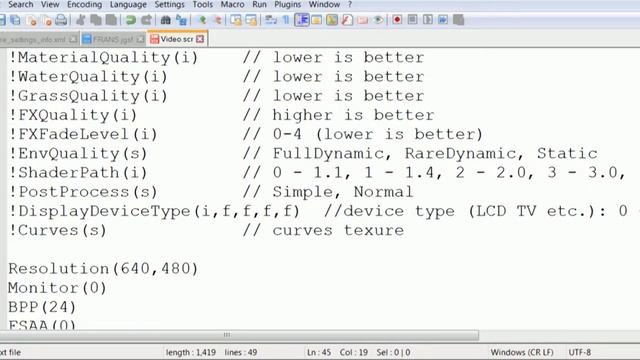Click the Cut scissors icon
The height and width of the screenshot is (360, 640).
81,20
